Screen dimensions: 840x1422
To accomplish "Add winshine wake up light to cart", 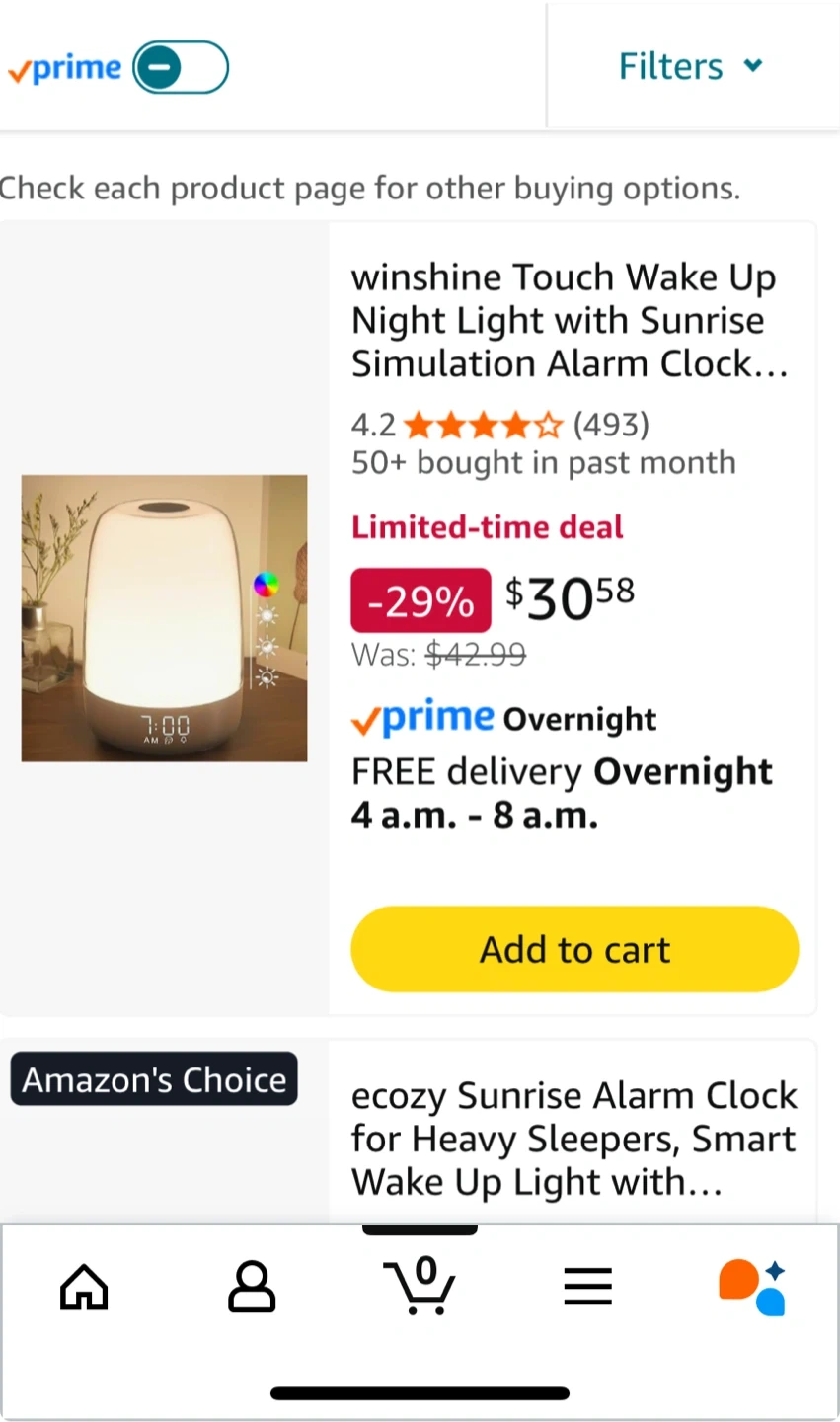I will tap(574, 949).
